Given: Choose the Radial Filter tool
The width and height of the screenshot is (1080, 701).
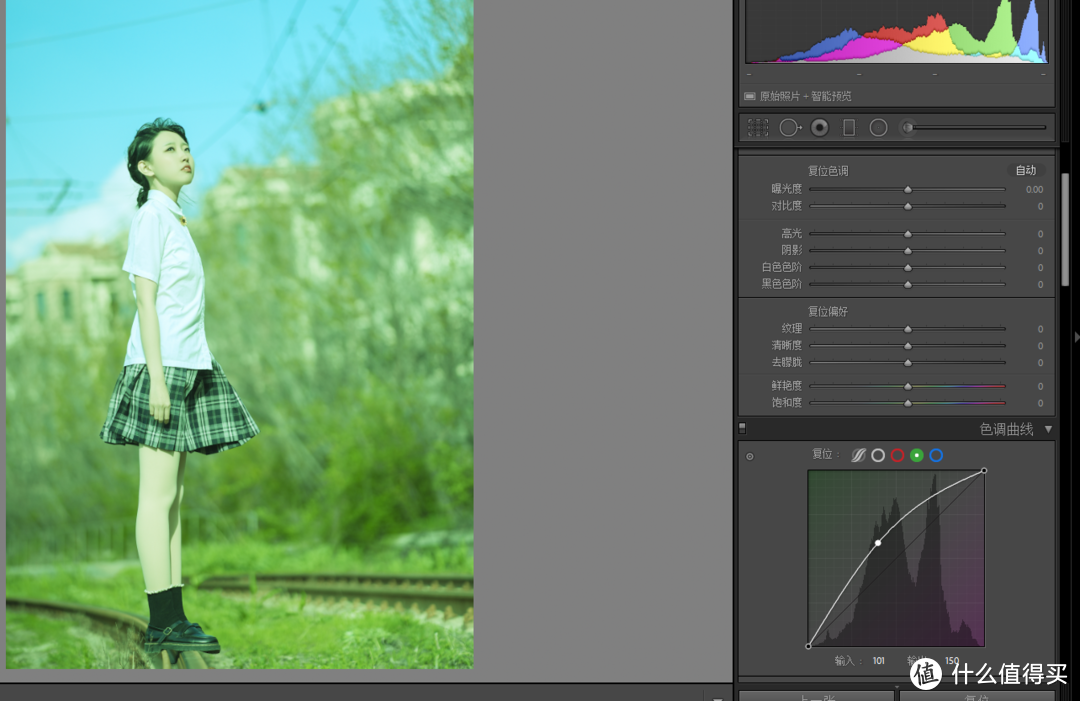Looking at the screenshot, I should pos(878,128).
